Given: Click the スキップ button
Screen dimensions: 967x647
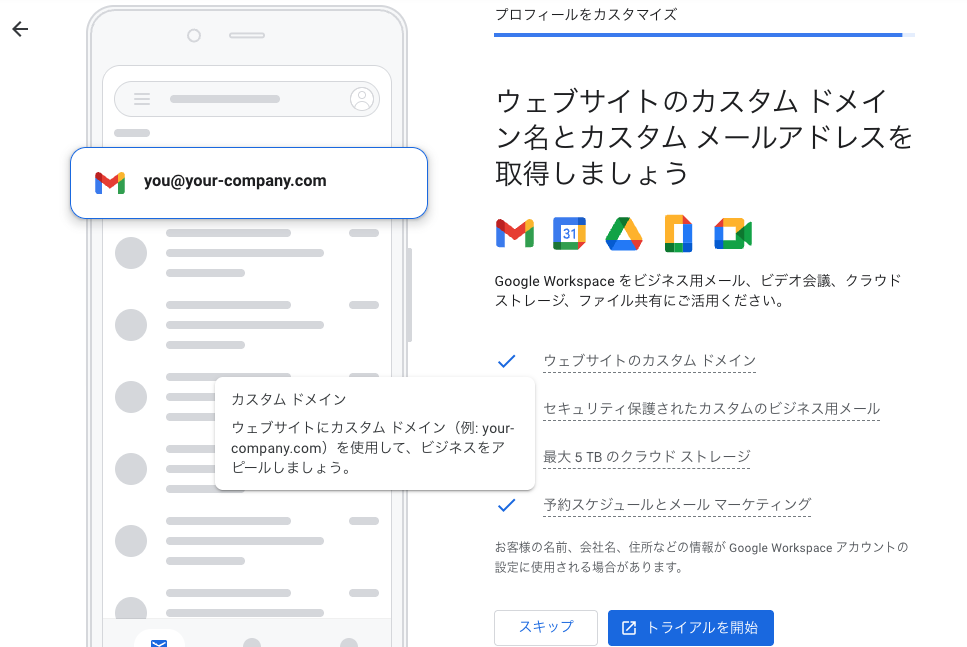Looking at the screenshot, I should pyautogui.click(x=546, y=627).
